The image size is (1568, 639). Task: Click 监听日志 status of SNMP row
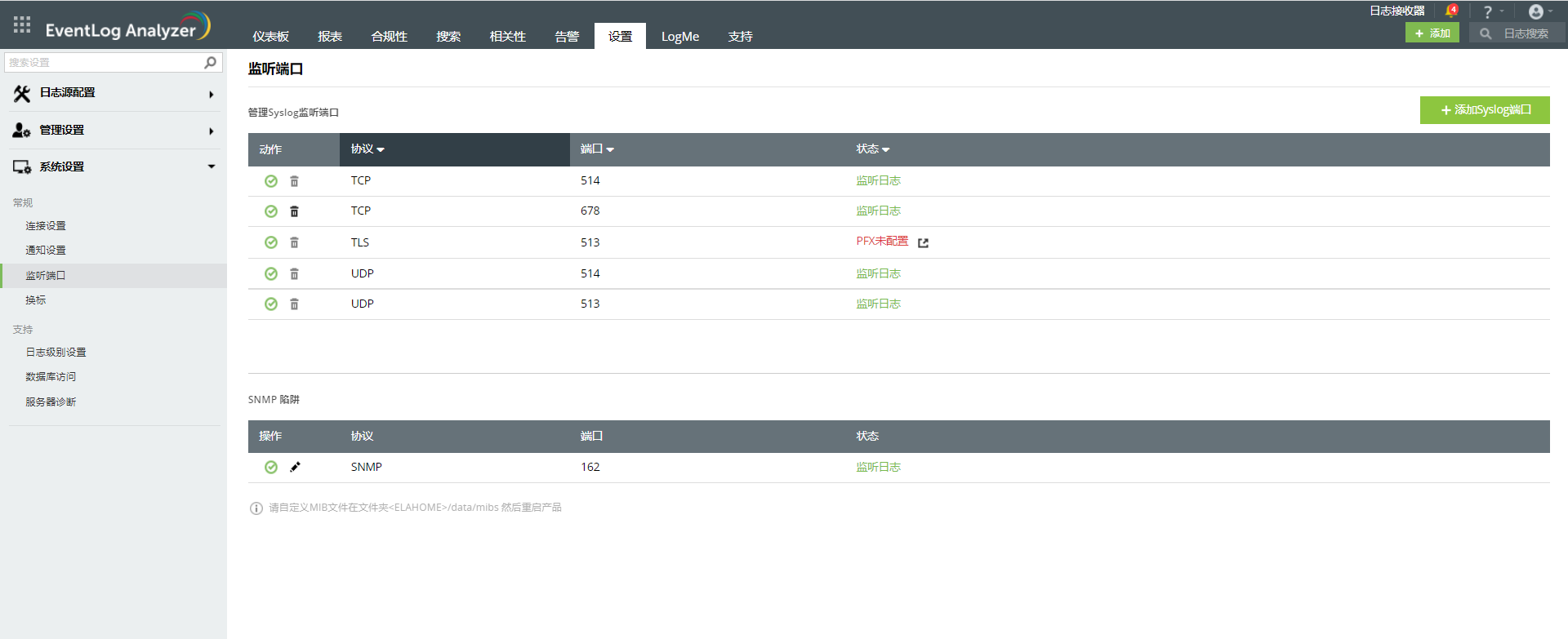click(878, 467)
